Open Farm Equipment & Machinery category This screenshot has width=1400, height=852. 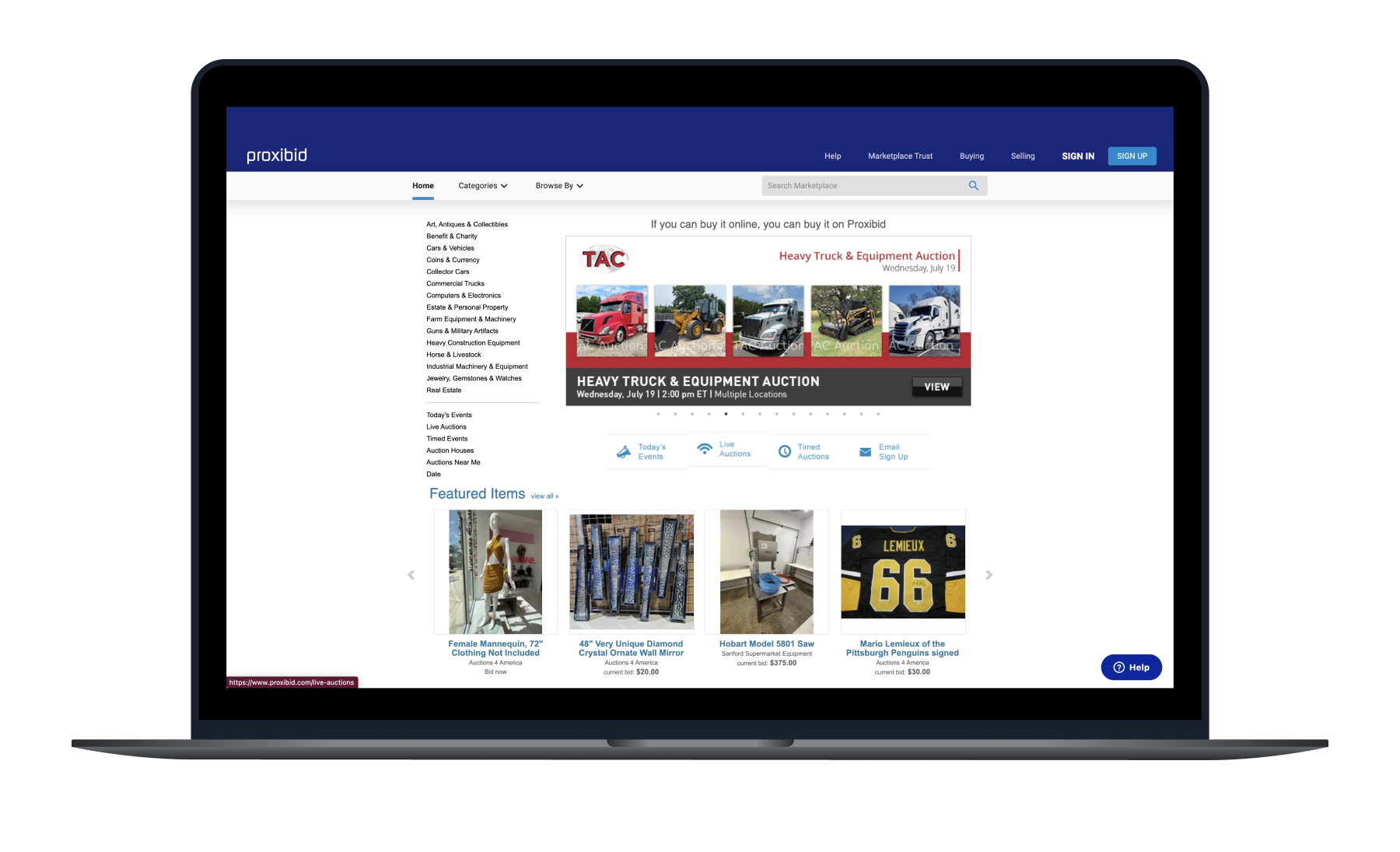click(x=471, y=319)
